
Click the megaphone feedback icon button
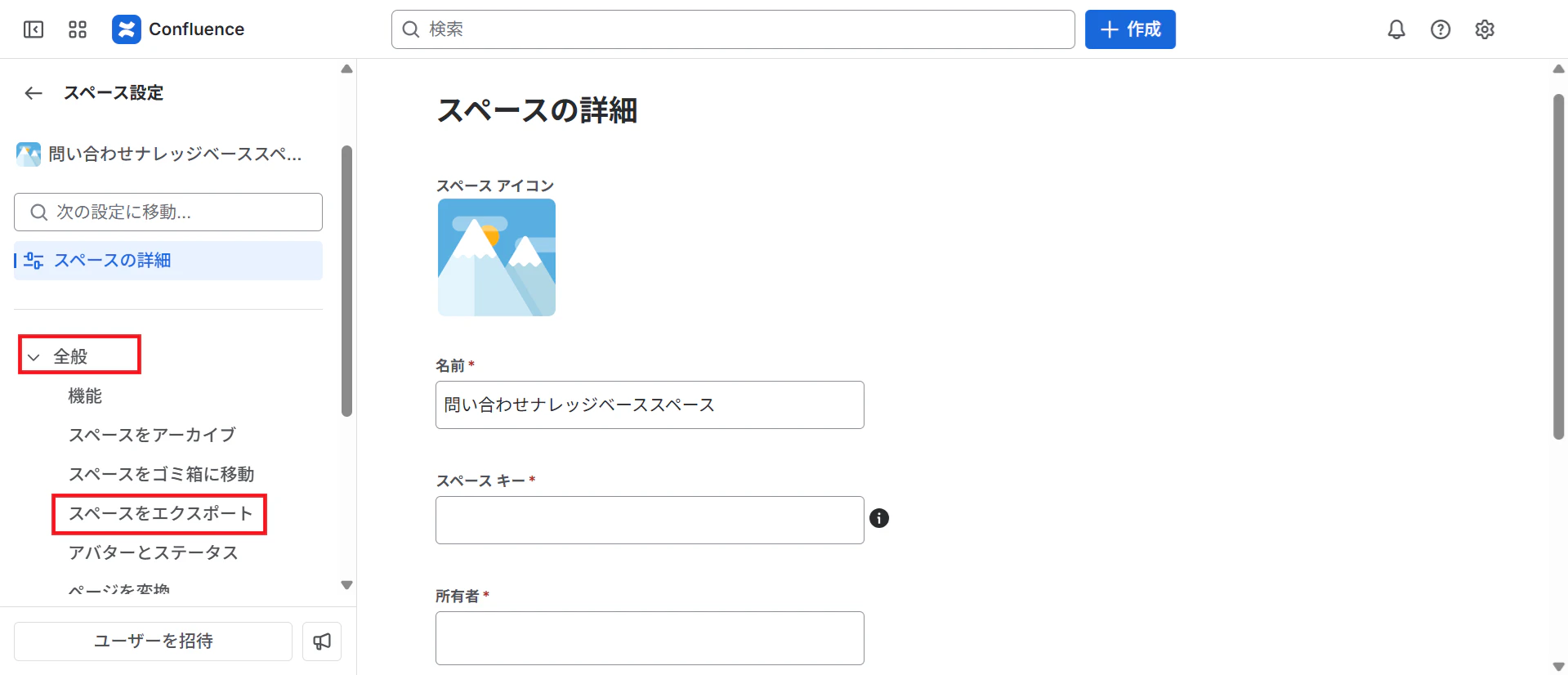click(x=322, y=641)
